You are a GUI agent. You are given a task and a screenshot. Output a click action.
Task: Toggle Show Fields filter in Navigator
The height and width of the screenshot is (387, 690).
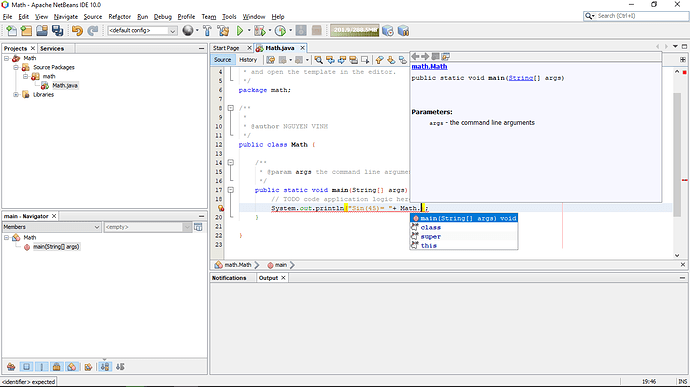(26, 366)
